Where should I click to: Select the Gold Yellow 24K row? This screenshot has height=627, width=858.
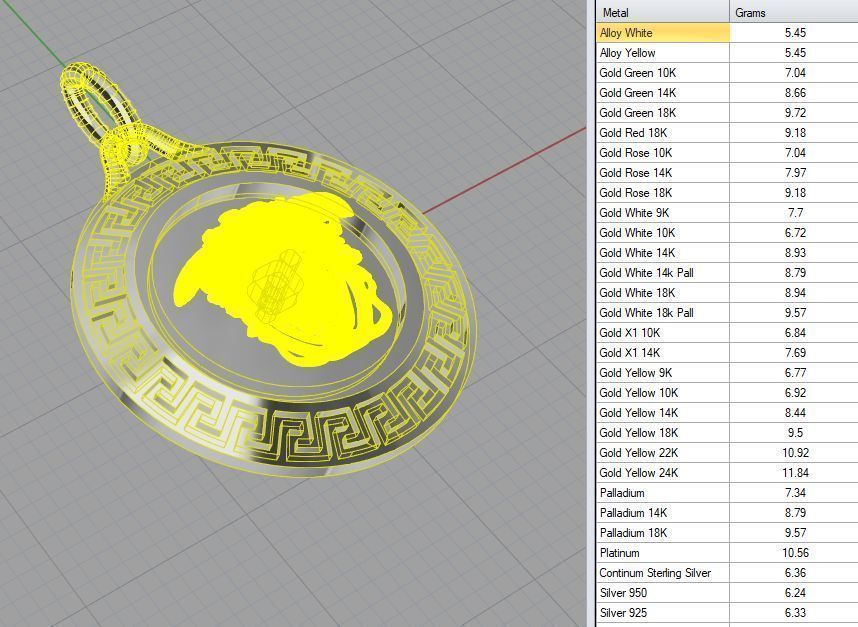727,473
